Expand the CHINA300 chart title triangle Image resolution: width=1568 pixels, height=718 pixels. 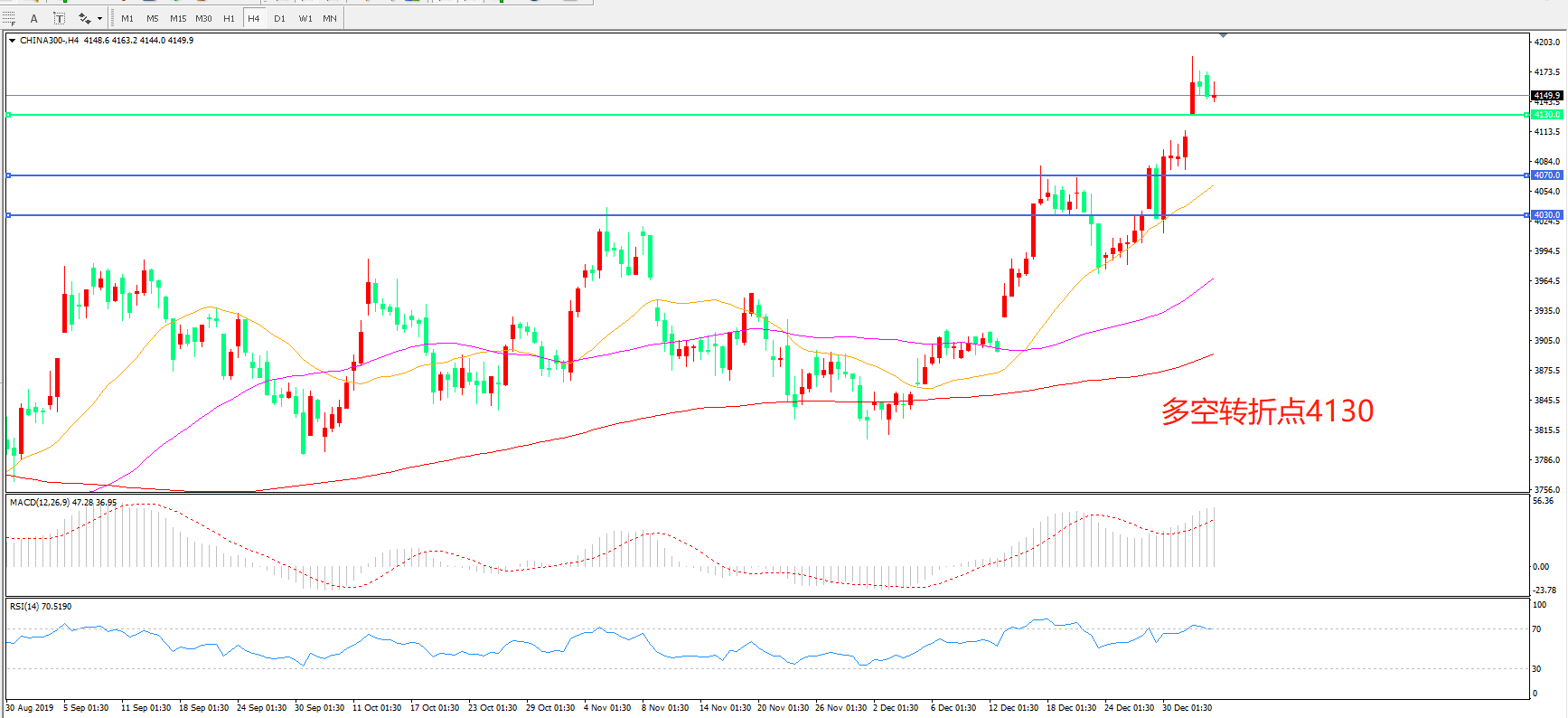[x=12, y=41]
